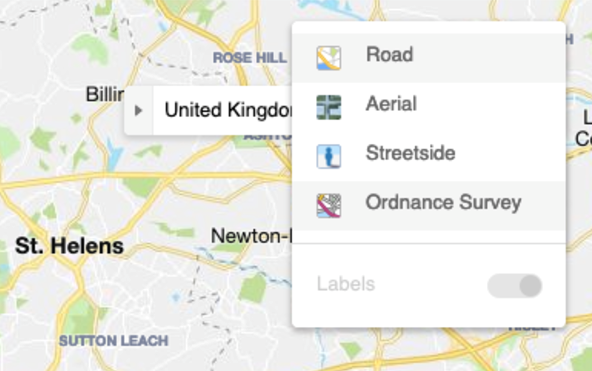Click the Billinge town label

coord(105,94)
